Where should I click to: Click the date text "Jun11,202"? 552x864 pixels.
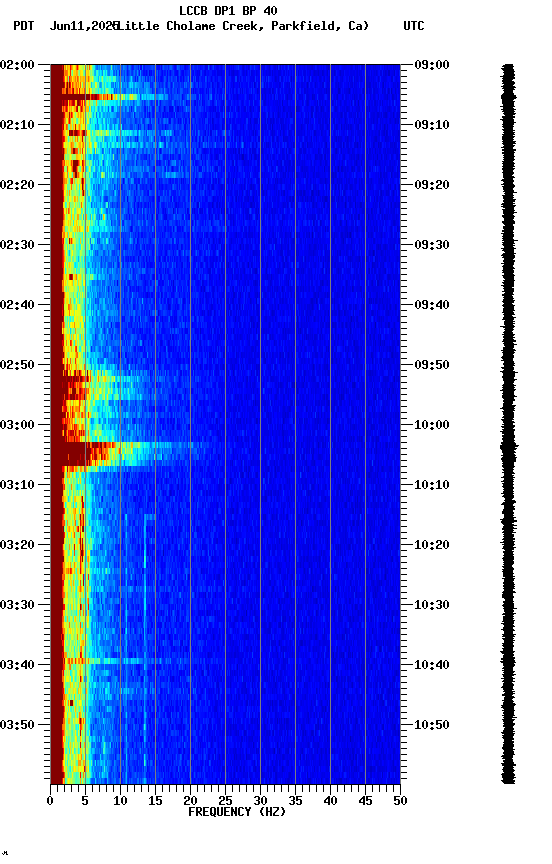tap(84, 26)
